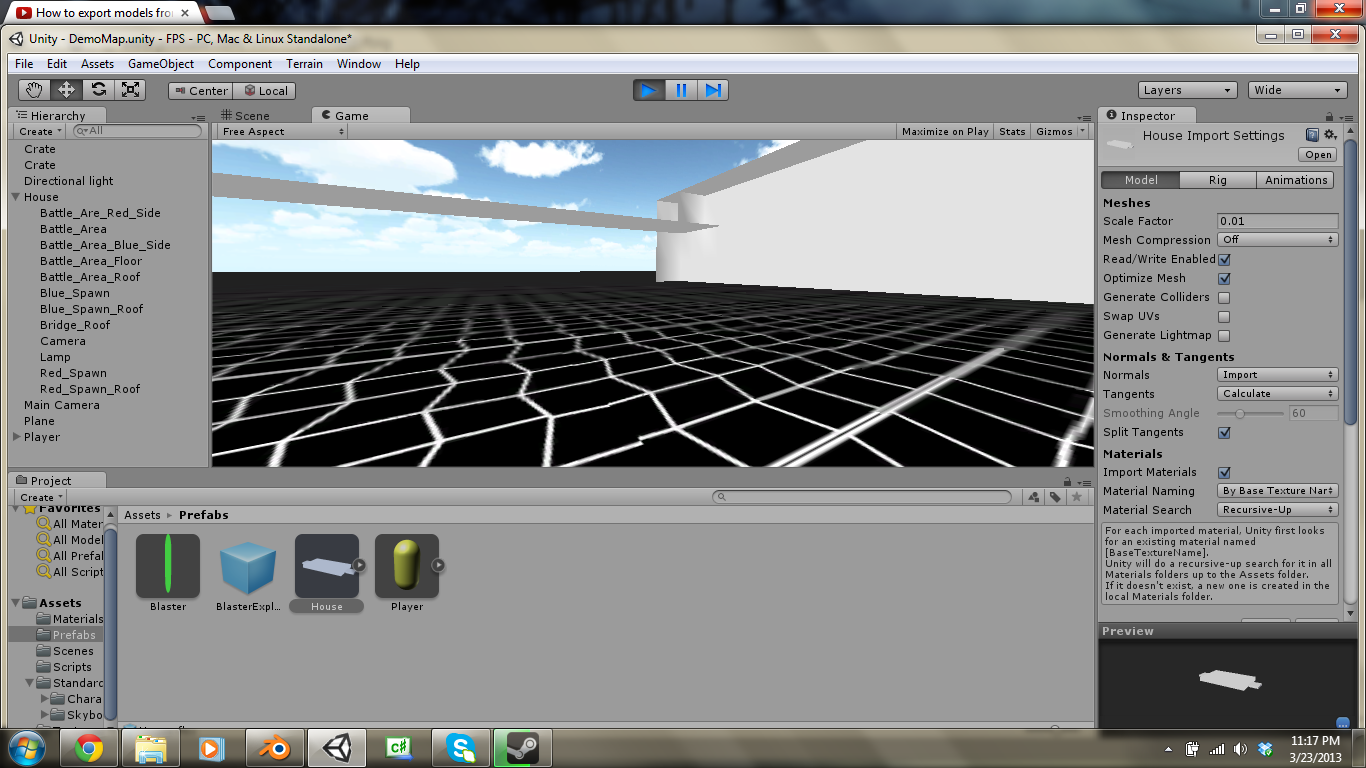Expand the Player hierarchy object
The height and width of the screenshot is (768, 1366).
(16, 437)
